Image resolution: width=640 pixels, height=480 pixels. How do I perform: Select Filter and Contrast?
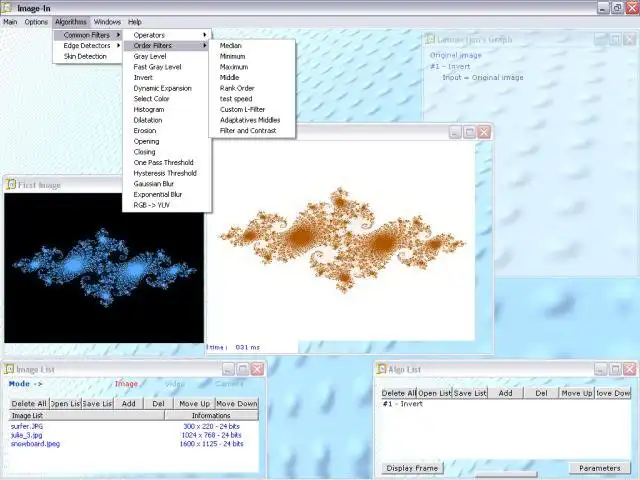(252, 131)
